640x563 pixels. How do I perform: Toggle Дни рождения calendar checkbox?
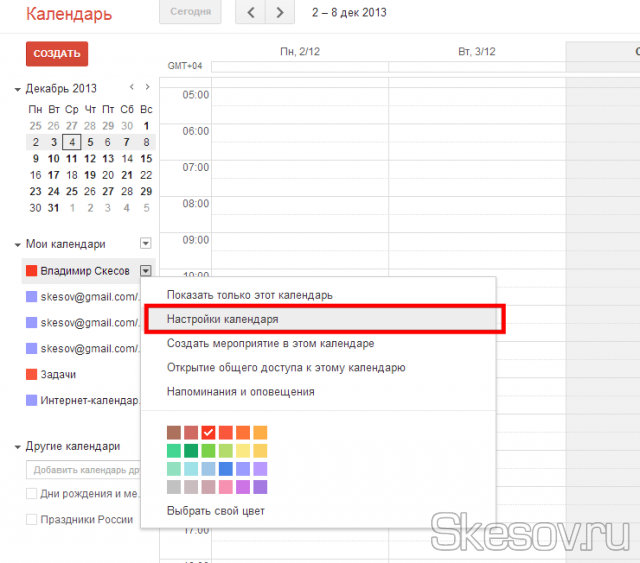(32, 493)
